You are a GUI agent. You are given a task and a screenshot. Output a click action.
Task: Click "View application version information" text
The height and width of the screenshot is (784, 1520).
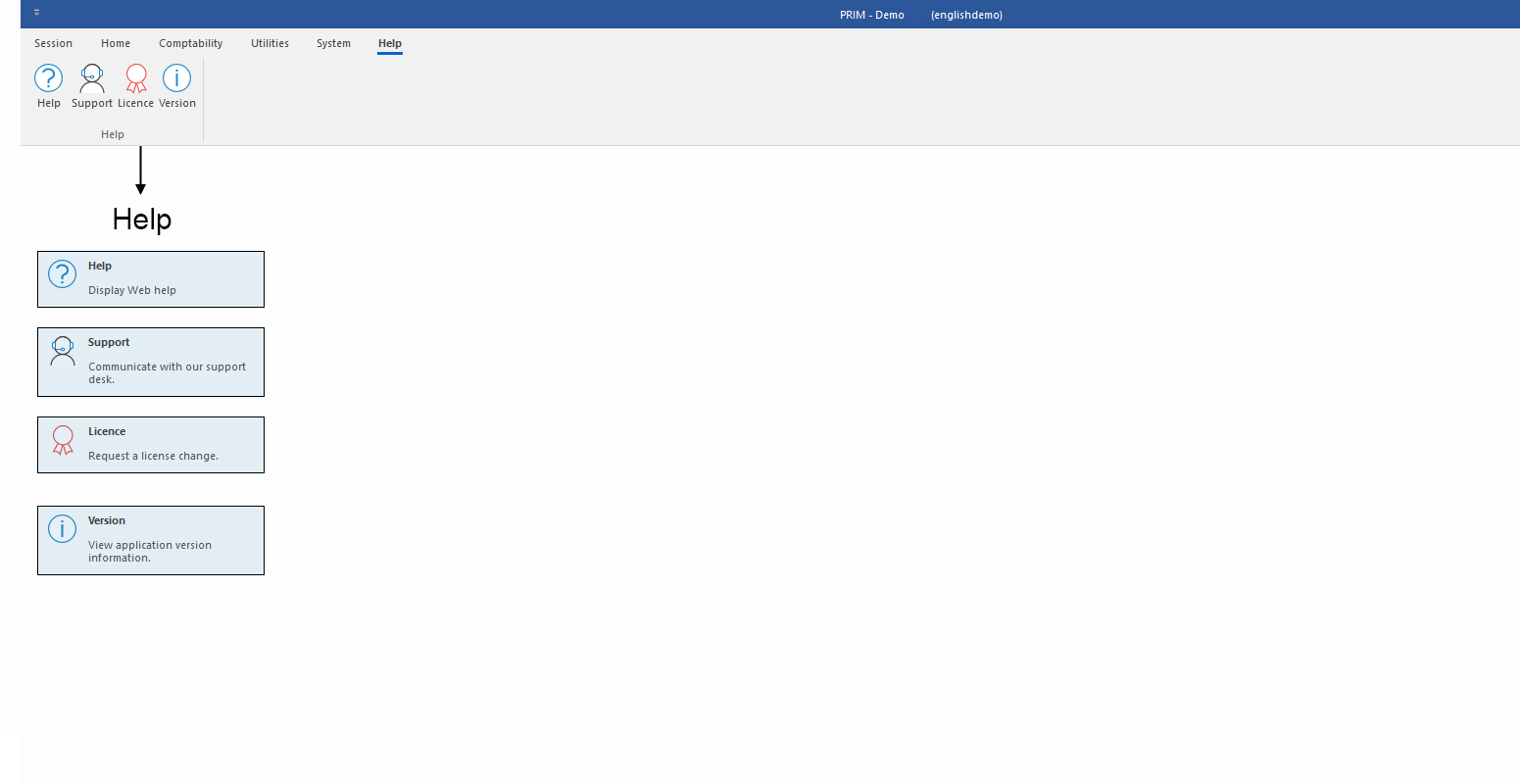[x=149, y=551]
